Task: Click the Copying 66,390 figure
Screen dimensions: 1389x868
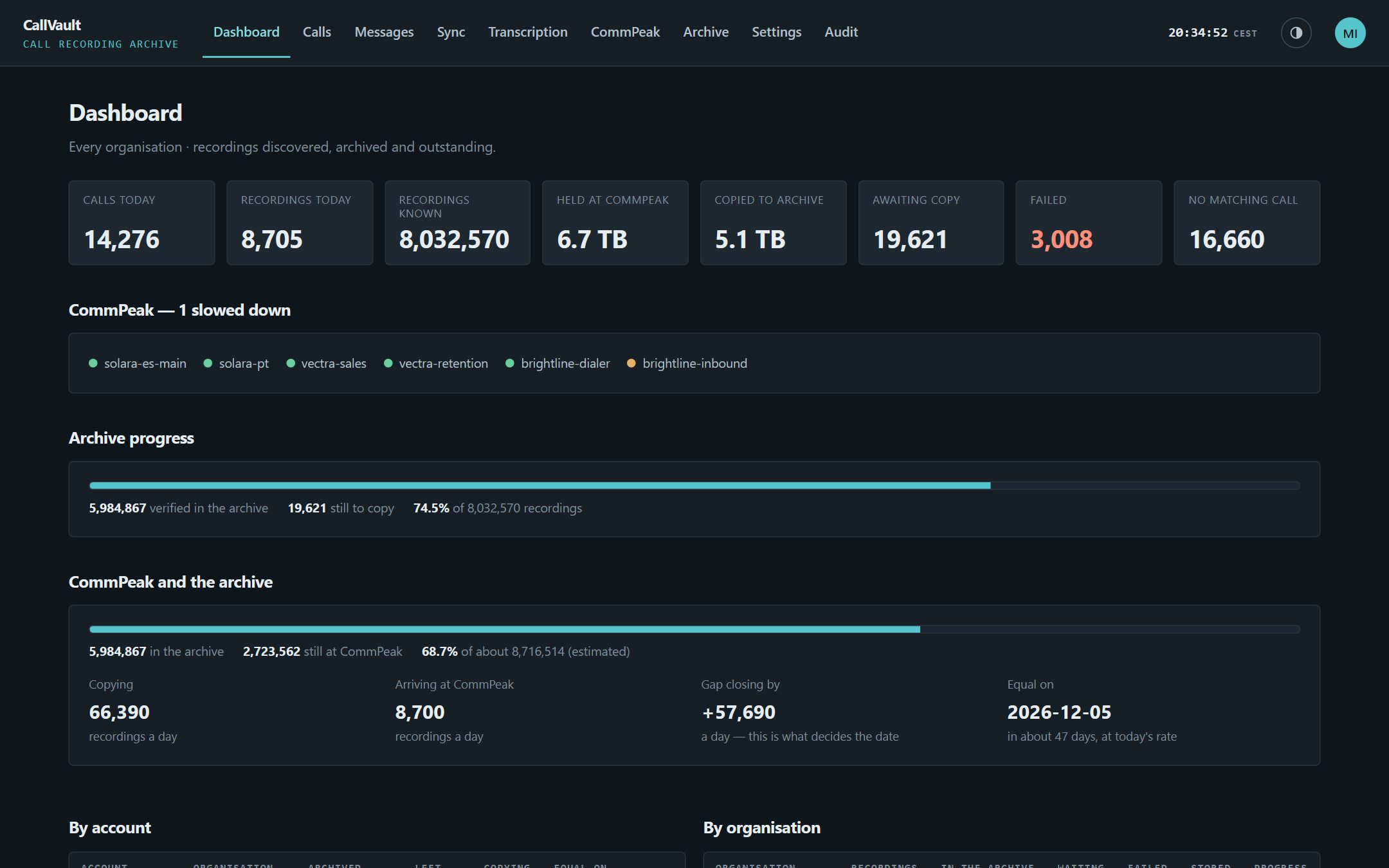Action: coord(119,712)
